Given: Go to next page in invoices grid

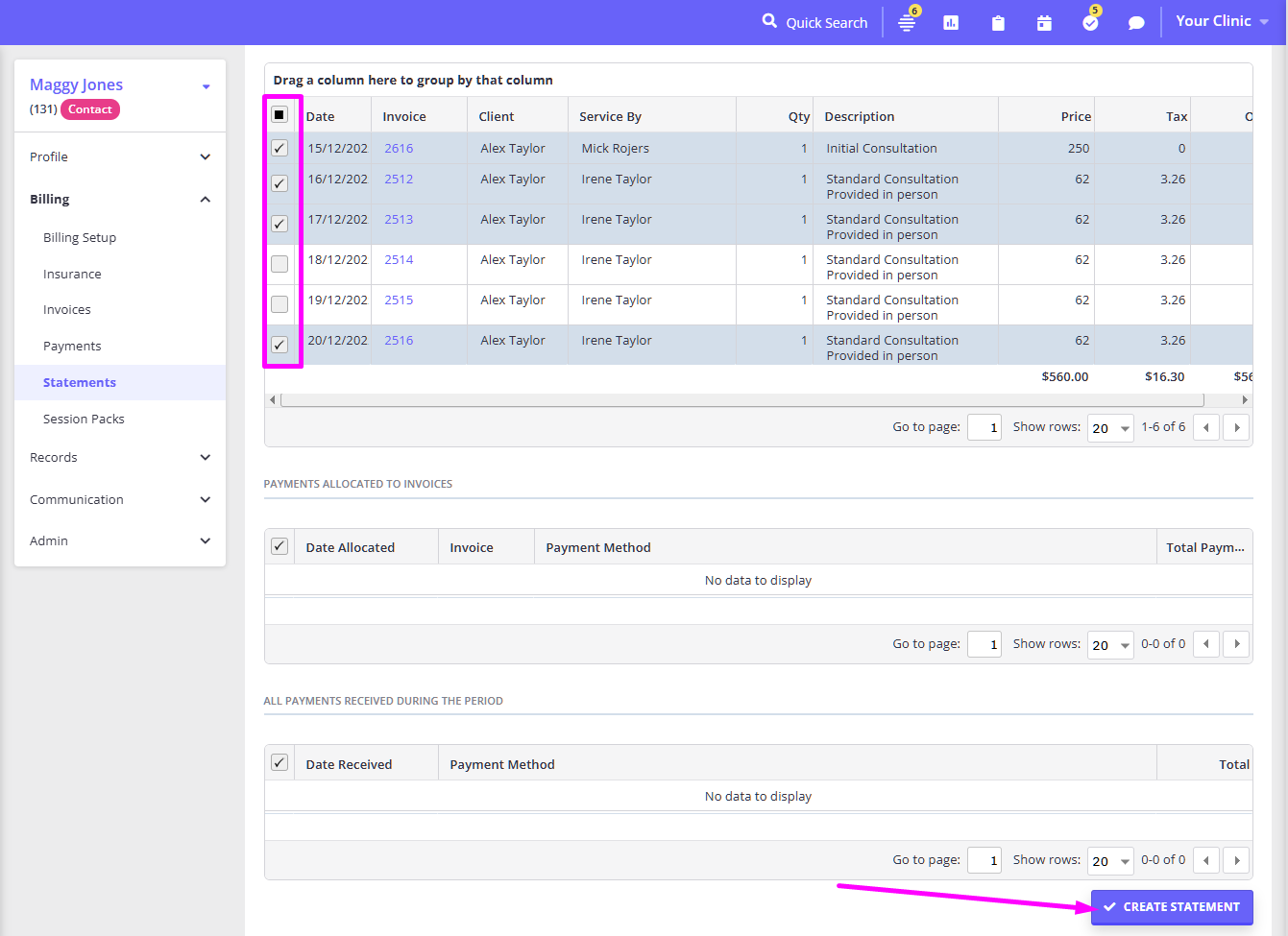Looking at the screenshot, I should 1237,428.
